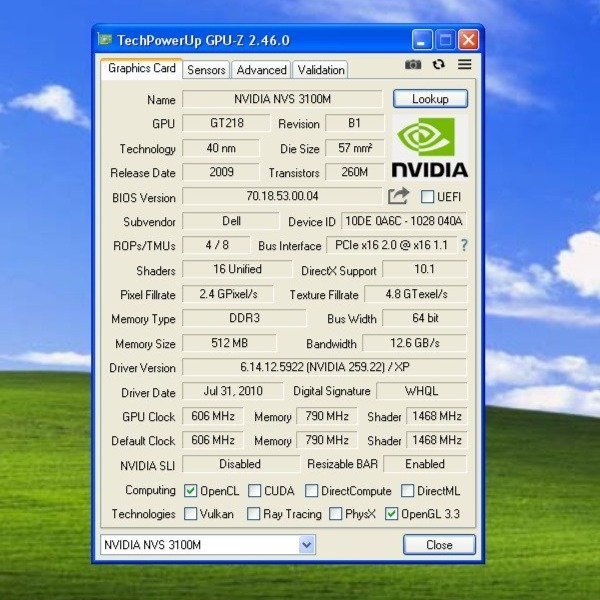
Task: Click the Bus Width value 64 bit
Action: (x=425, y=318)
